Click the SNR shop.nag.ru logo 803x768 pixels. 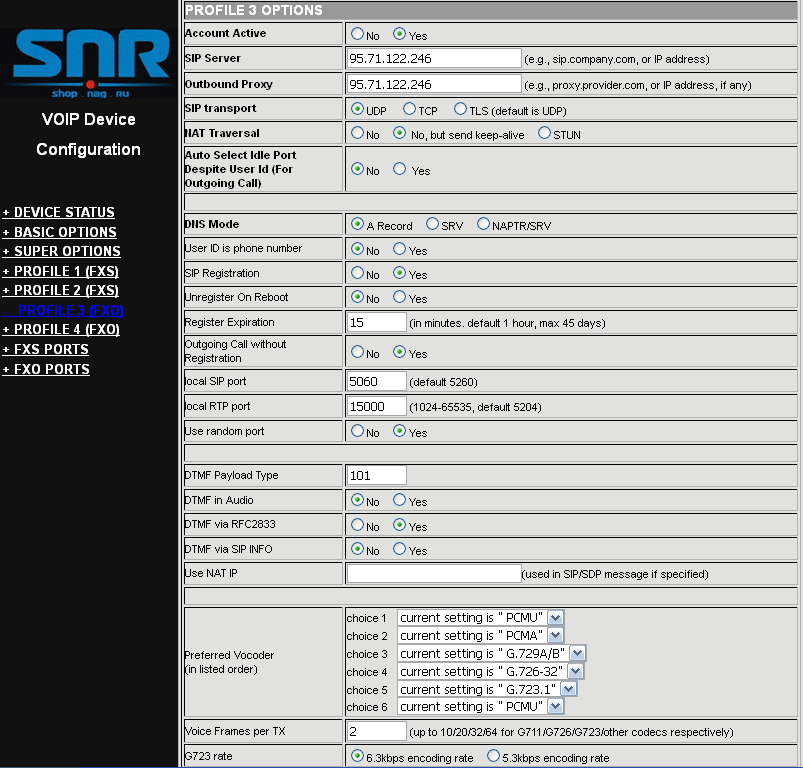pyautogui.click(x=89, y=63)
